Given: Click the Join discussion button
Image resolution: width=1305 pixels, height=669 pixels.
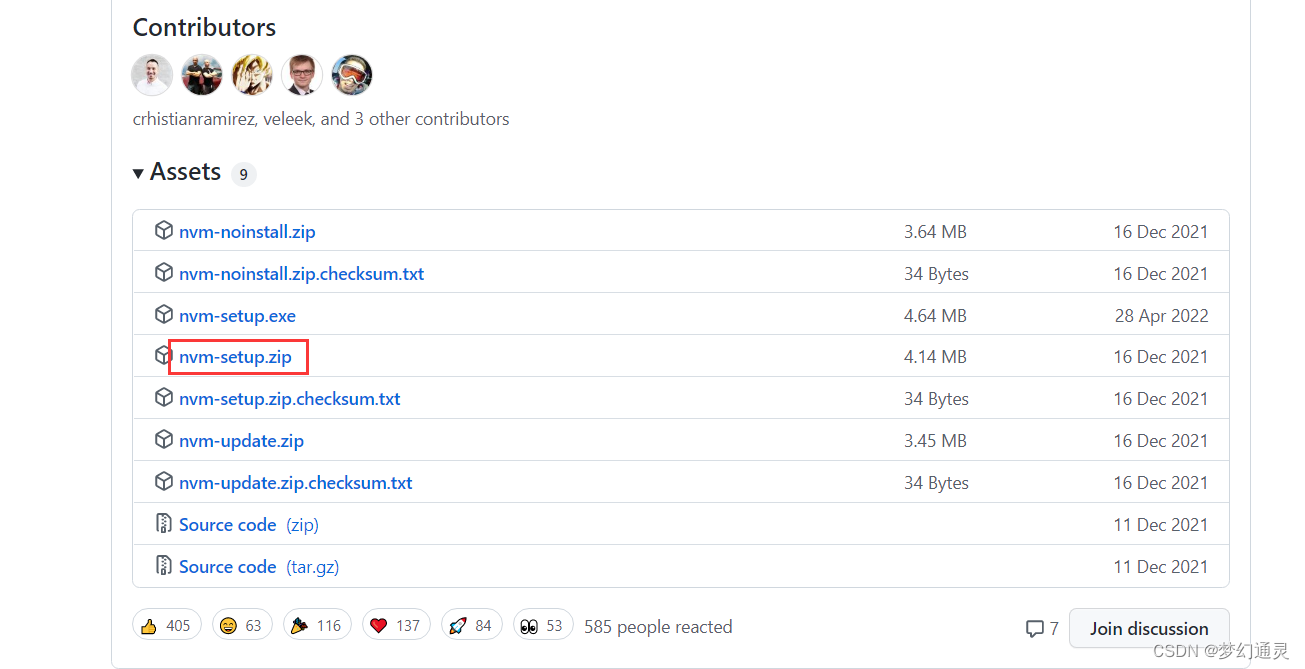Looking at the screenshot, I should click(1148, 628).
